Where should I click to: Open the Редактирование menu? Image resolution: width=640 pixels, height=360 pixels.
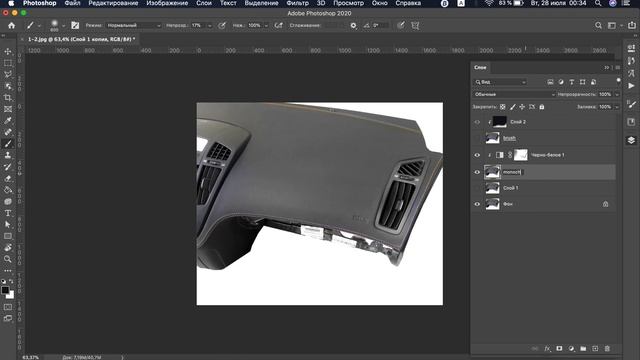pos(113,3)
